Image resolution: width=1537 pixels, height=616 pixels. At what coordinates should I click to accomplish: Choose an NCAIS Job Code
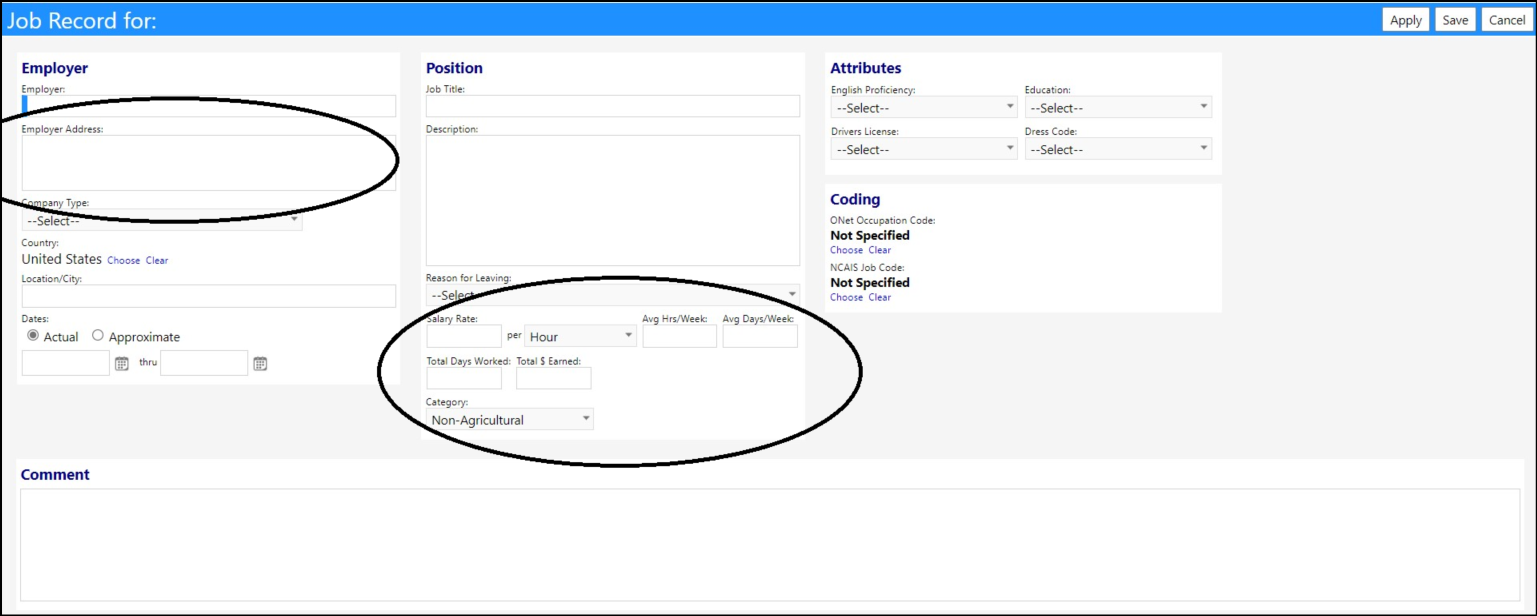pyautogui.click(x=846, y=297)
